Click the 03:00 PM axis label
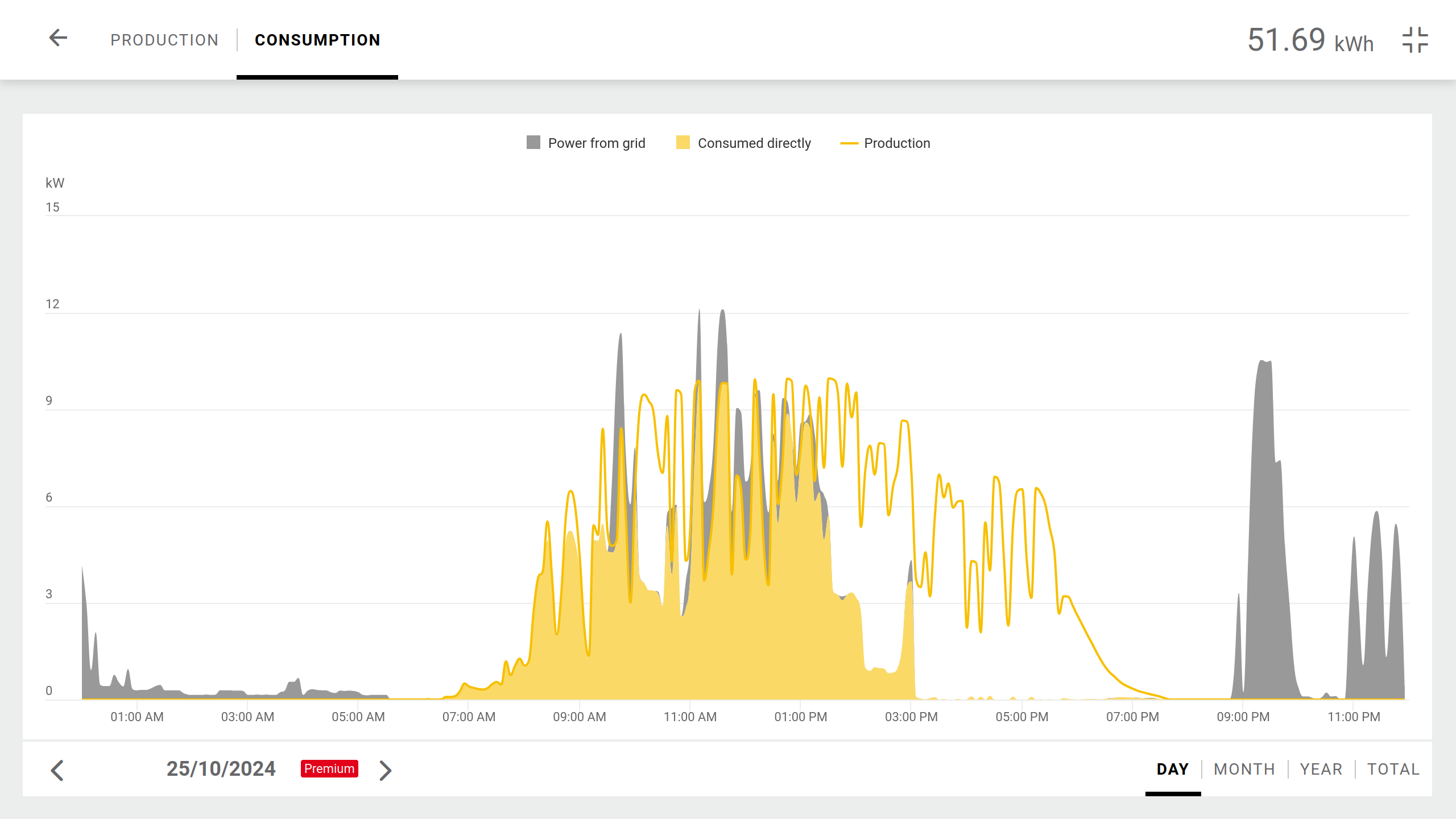The width and height of the screenshot is (1456, 819). pyautogui.click(x=911, y=717)
